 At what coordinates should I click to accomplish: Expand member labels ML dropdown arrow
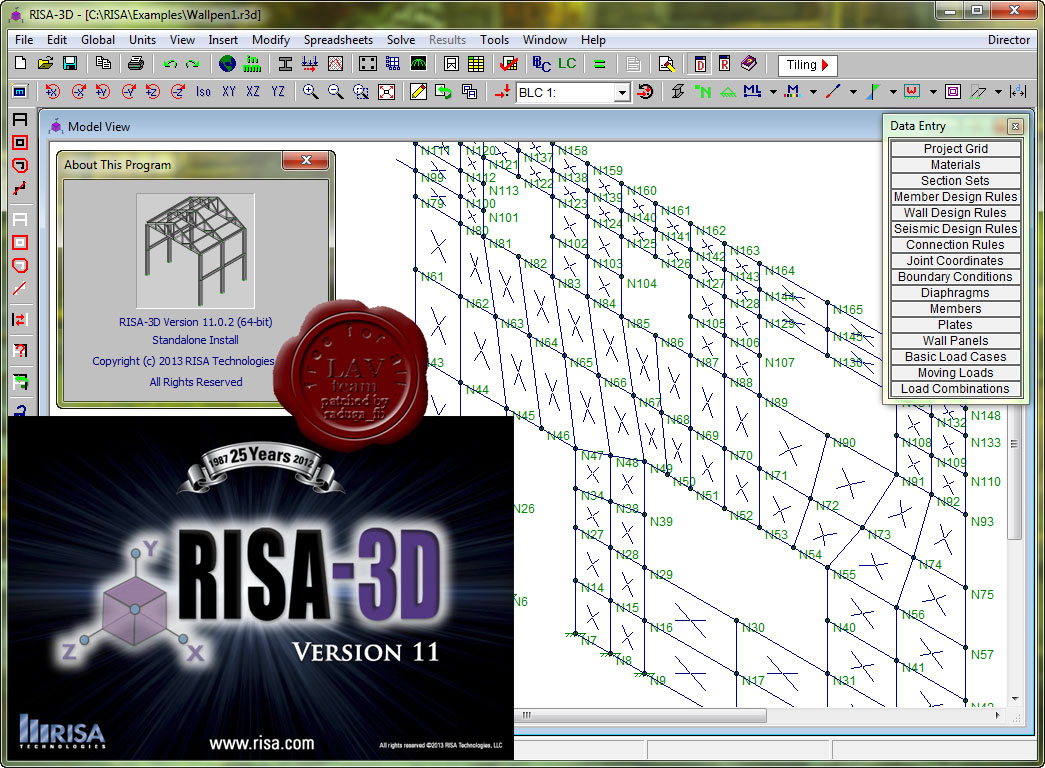click(773, 92)
